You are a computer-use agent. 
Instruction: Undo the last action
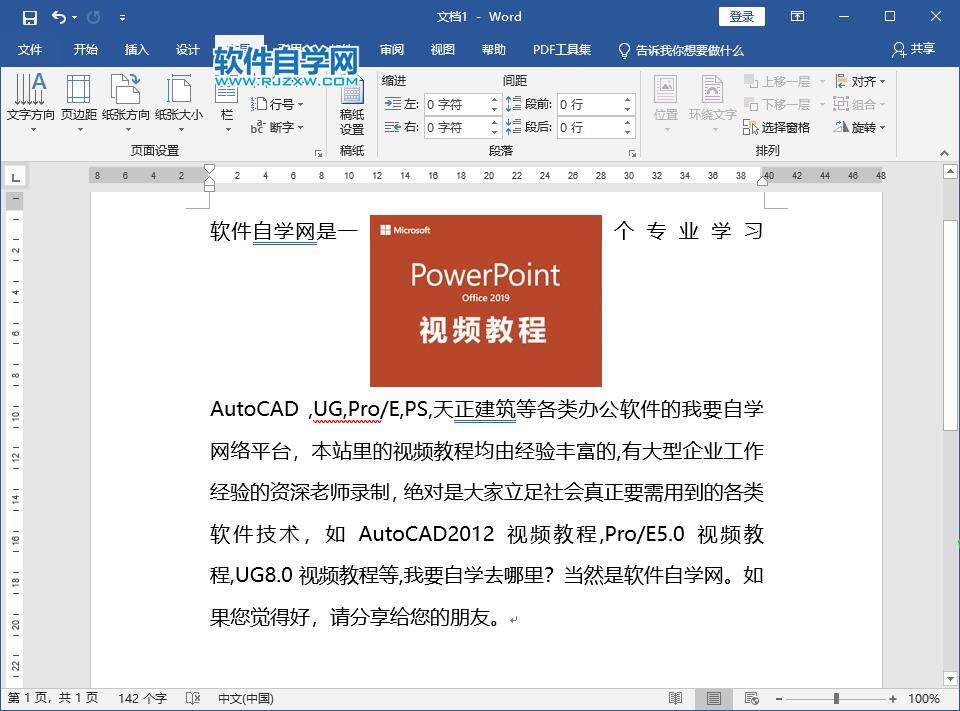pos(59,17)
